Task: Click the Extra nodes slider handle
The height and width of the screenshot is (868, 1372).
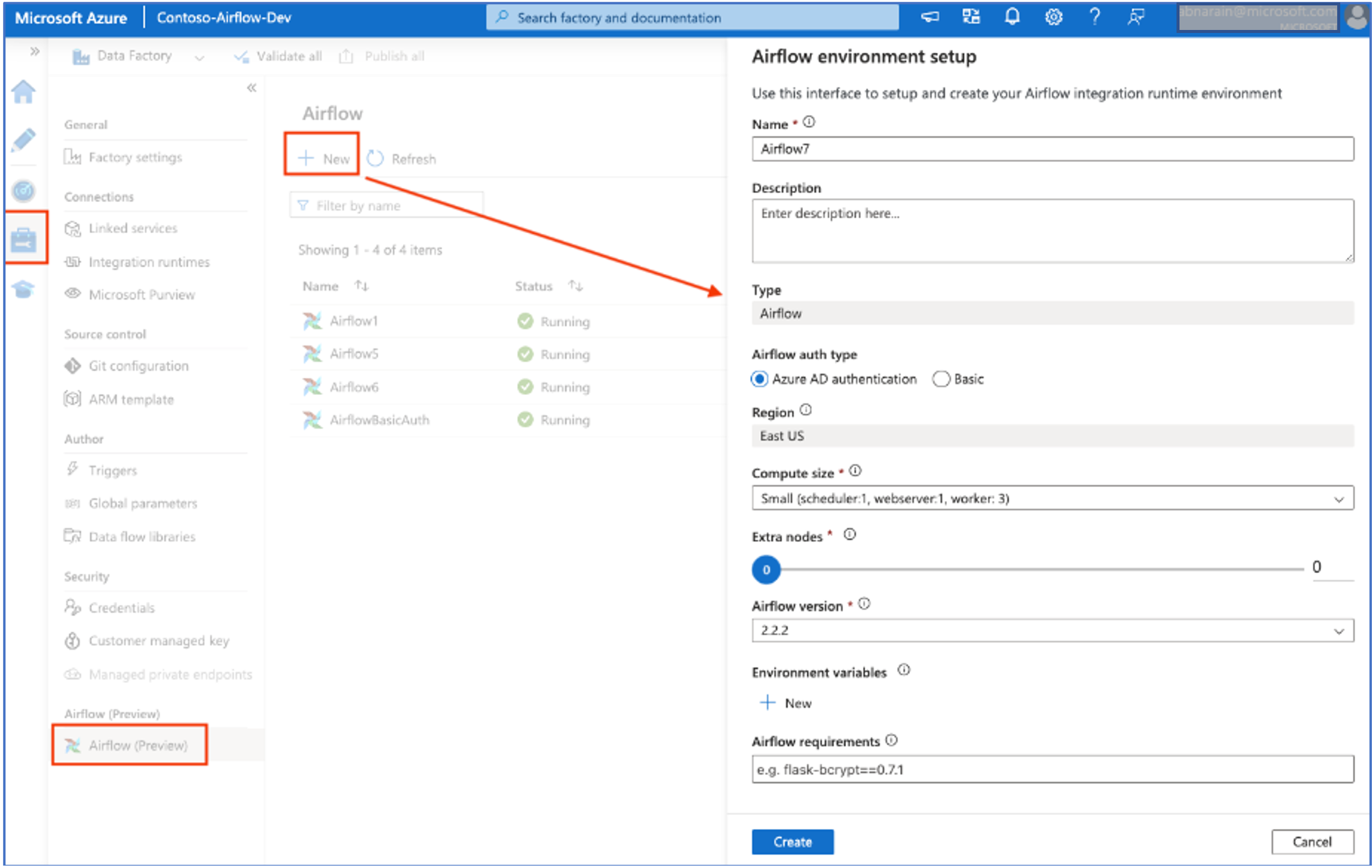Action: [x=766, y=569]
